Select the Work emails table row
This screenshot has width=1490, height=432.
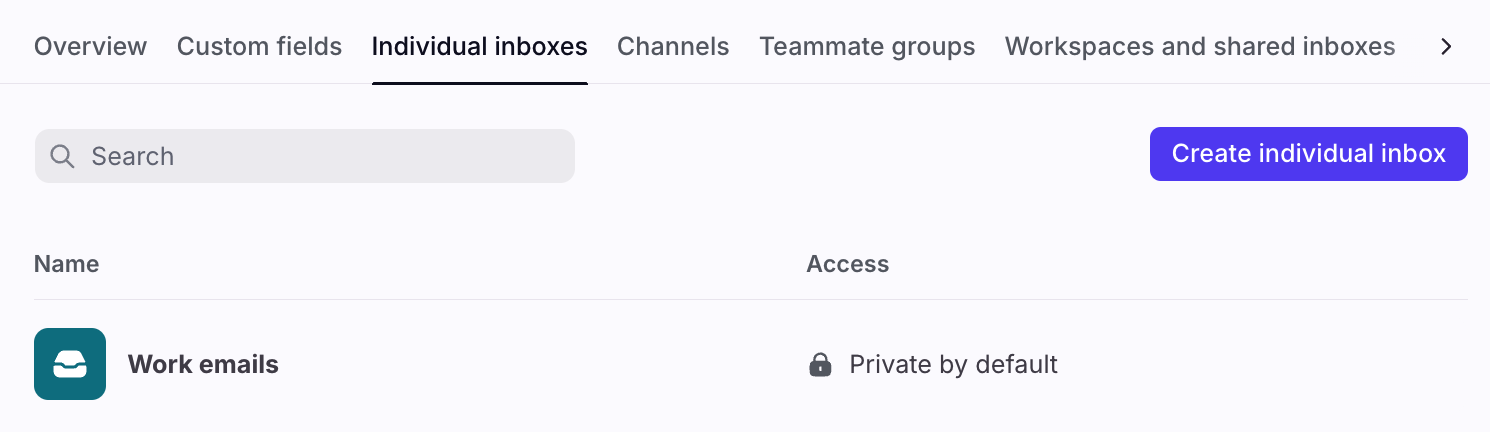750,364
